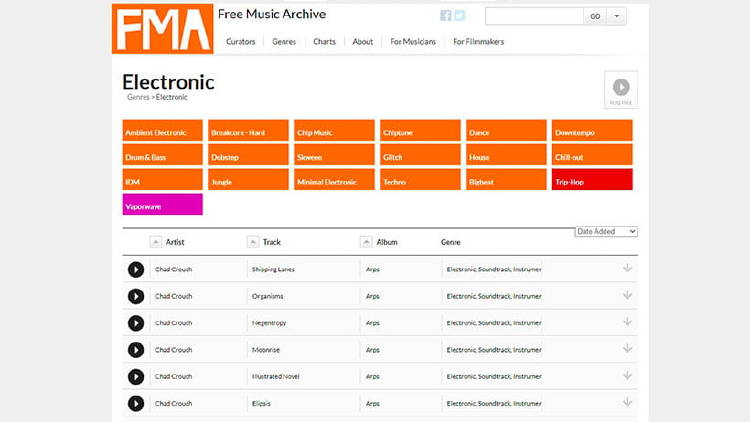
Task: Open Chad Crouch artist in Shipping Lanes row
Action: coord(173,269)
